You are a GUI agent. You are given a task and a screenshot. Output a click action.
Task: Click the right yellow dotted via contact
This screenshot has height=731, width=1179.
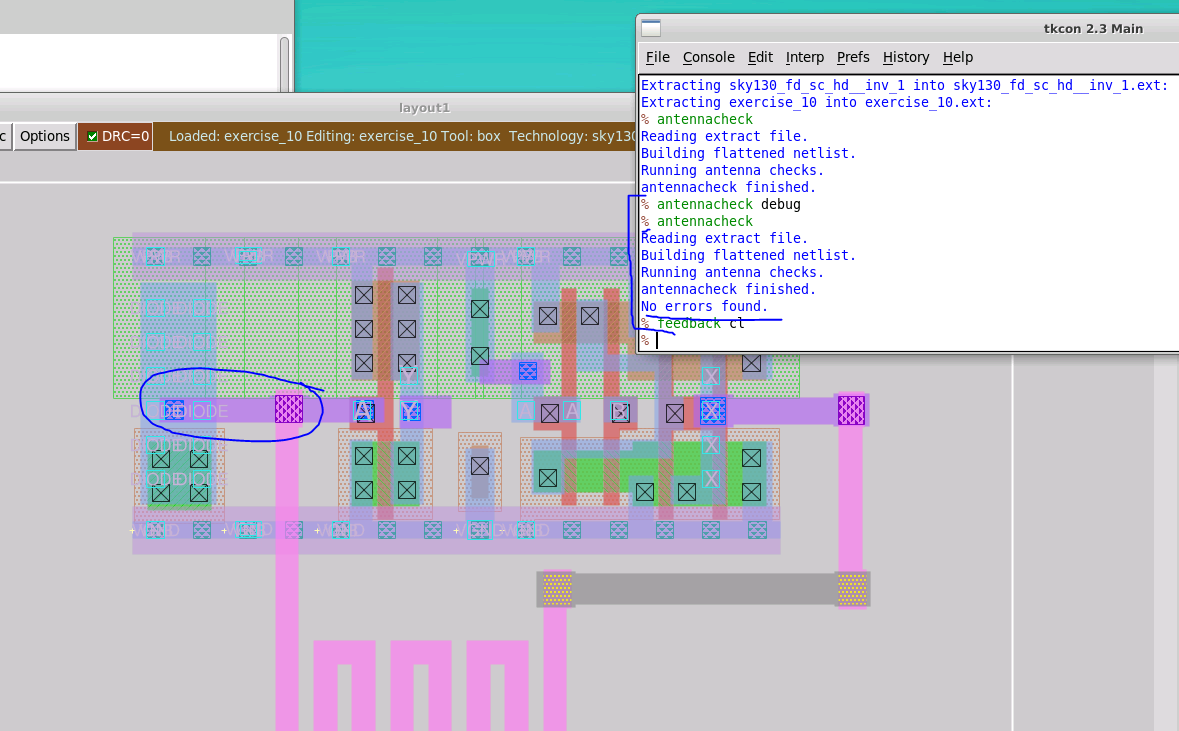[852, 589]
